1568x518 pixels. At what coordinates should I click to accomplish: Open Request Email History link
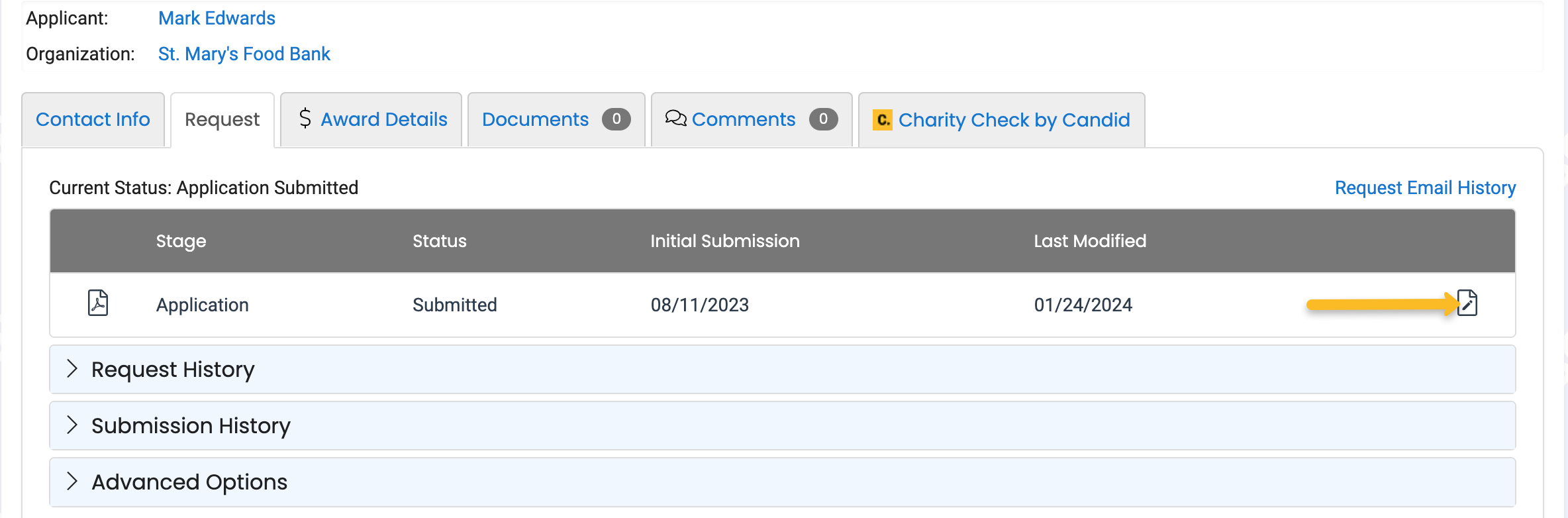click(x=1425, y=188)
